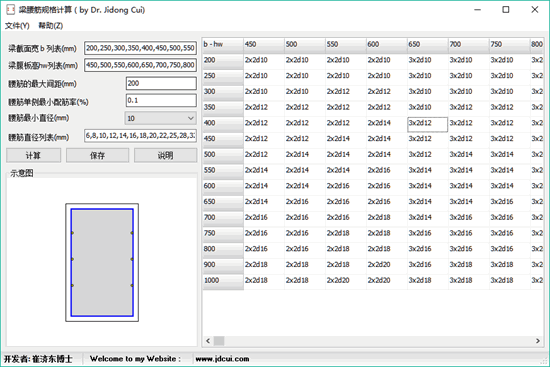Select the second row header 600
Screen dimensions: 550x367
point(223,187)
